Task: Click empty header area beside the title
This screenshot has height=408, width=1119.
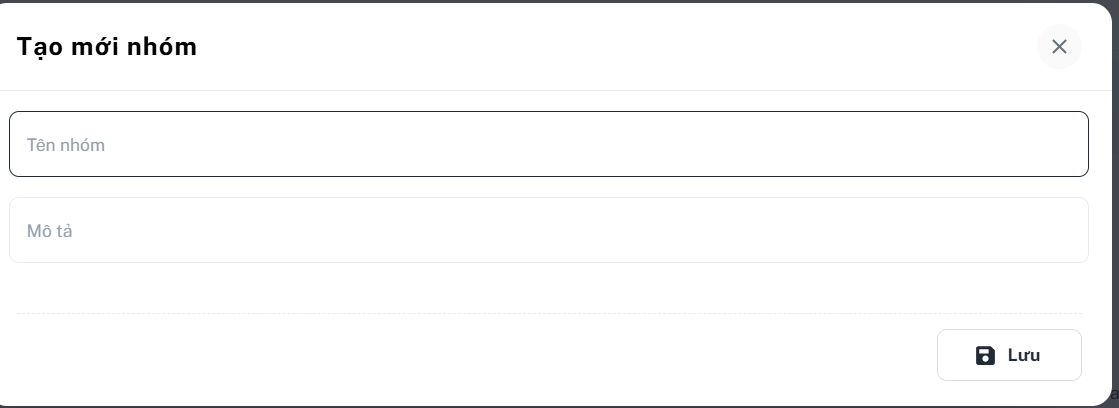Action: point(600,47)
